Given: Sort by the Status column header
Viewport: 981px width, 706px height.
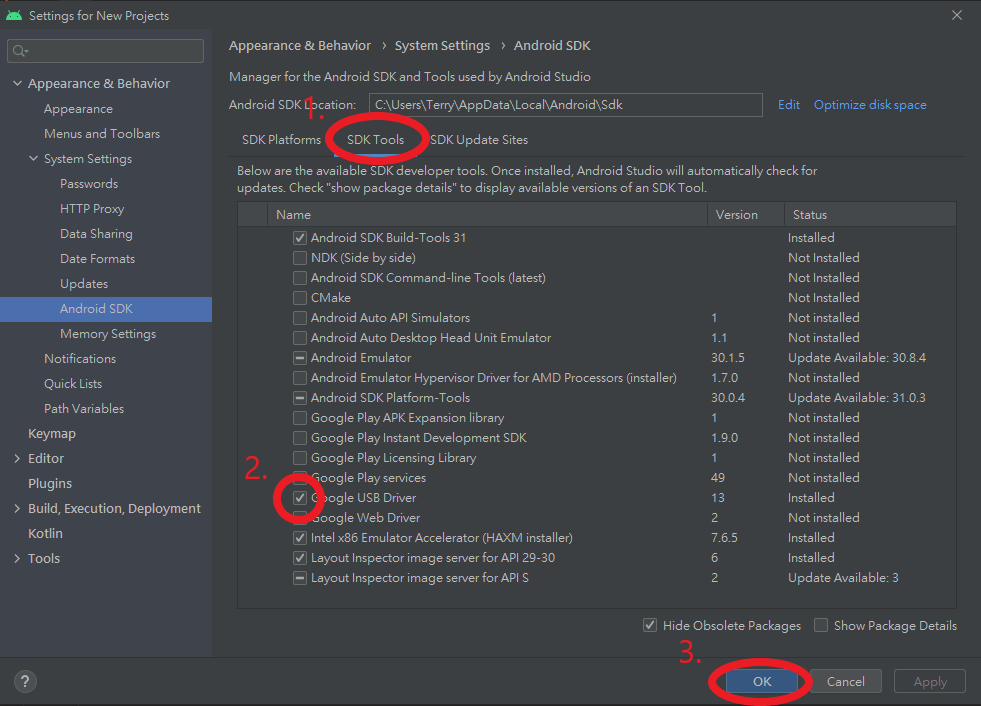Looking at the screenshot, I should tap(870, 215).
